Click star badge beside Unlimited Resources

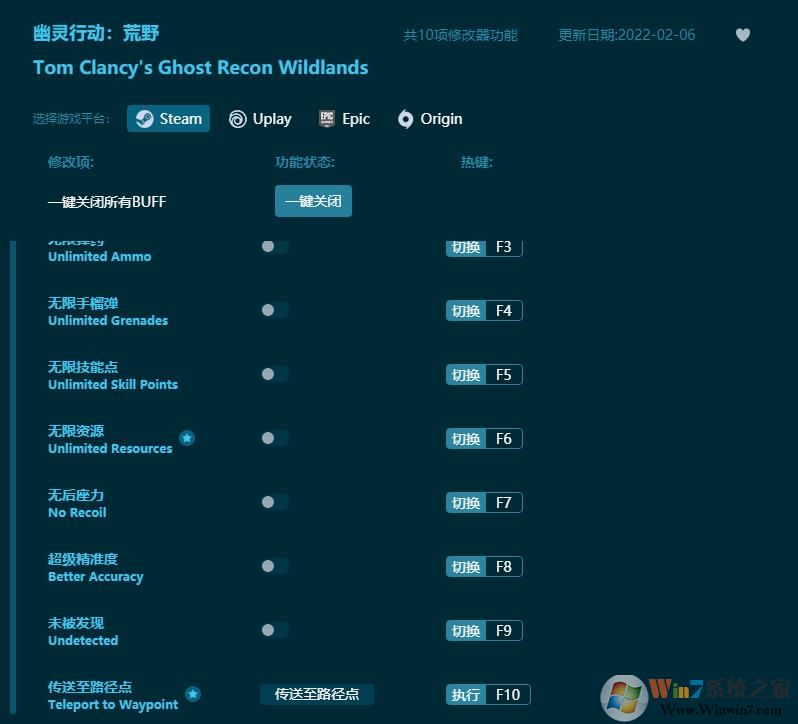(187, 438)
